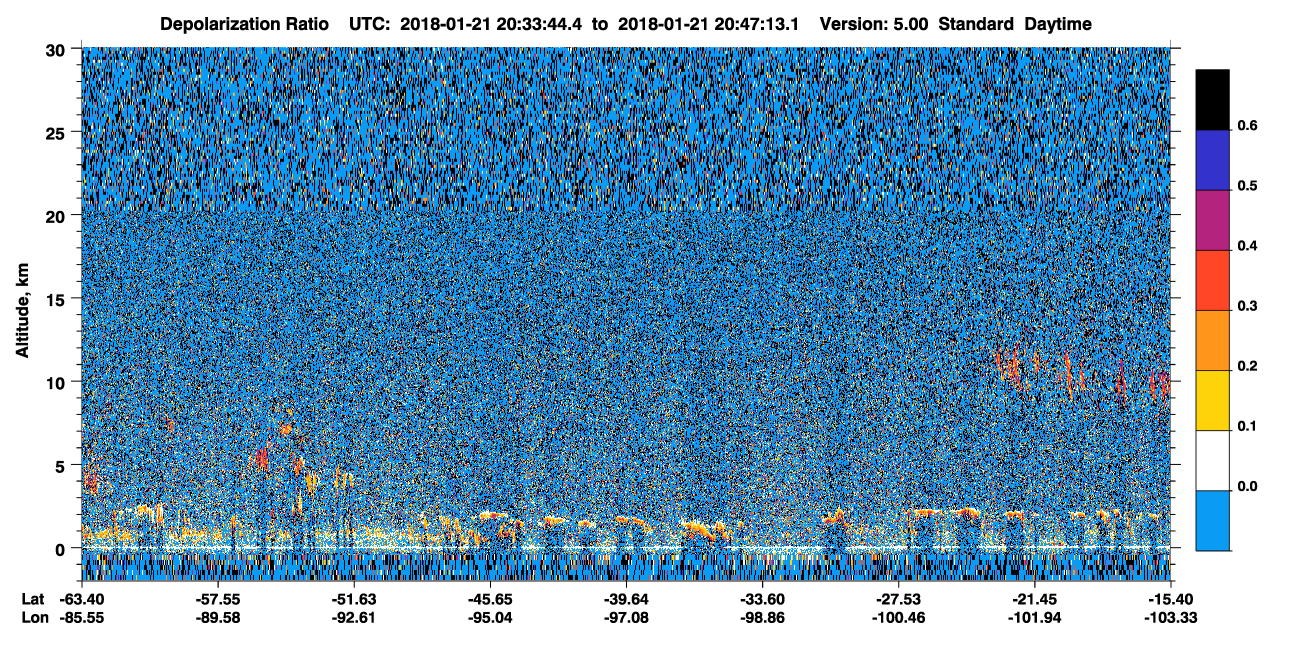The width and height of the screenshot is (1300, 667).
Task: Click the latitude value '-21.45'
Action: [1034, 599]
